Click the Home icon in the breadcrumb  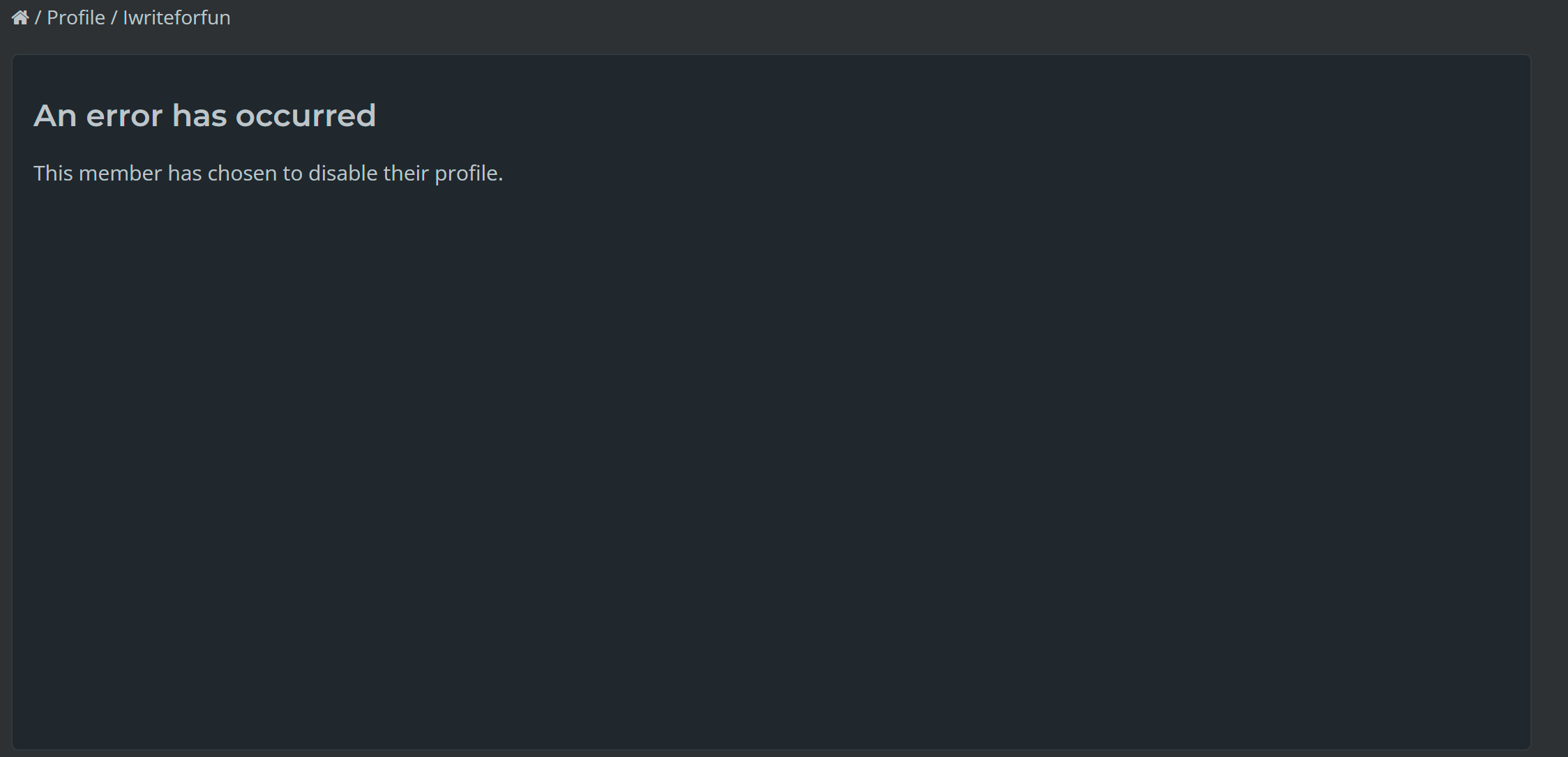(x=20, y=17)
